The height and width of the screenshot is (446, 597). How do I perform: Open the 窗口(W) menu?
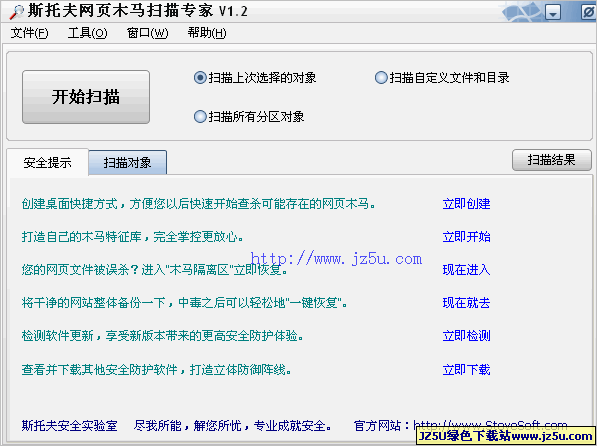click(x=147, y=33)
